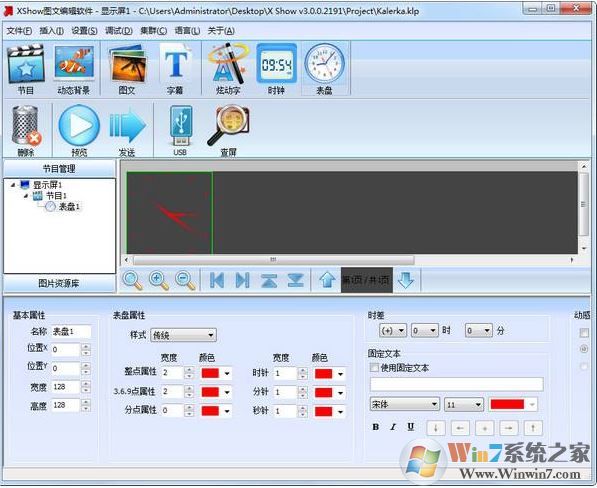
Task: Move the item to bottom layer
Action: tap(296, 281)
